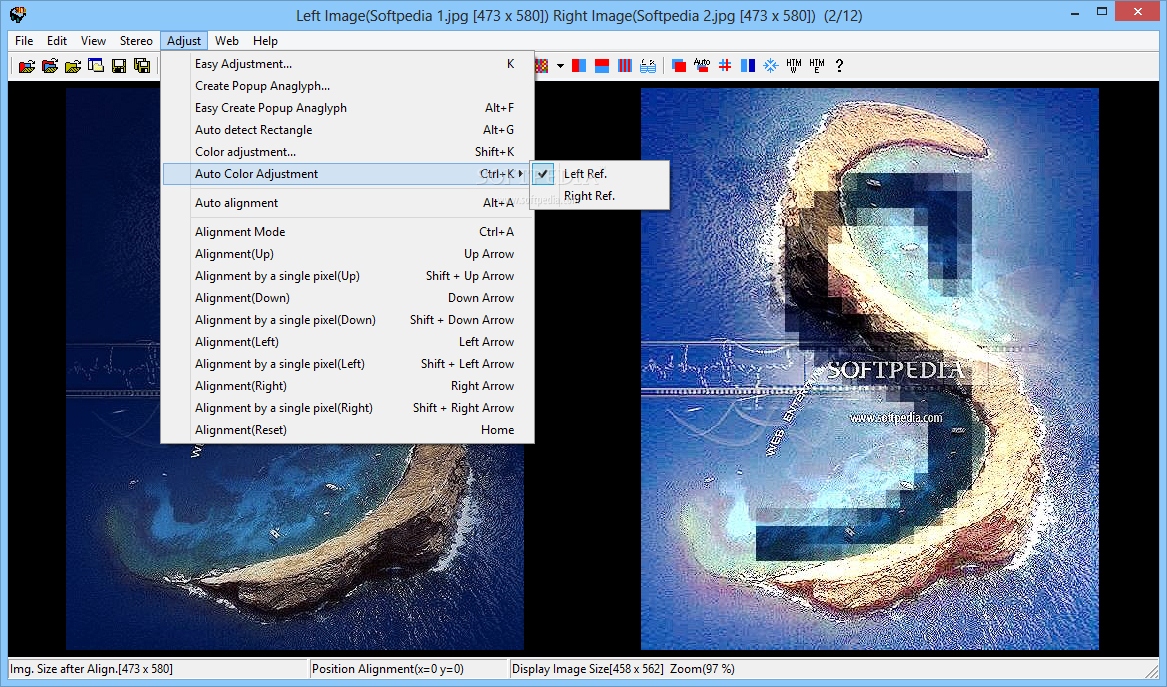Enable Alignment Mode
Screen dimensions: 1167x687
point(348,231)
